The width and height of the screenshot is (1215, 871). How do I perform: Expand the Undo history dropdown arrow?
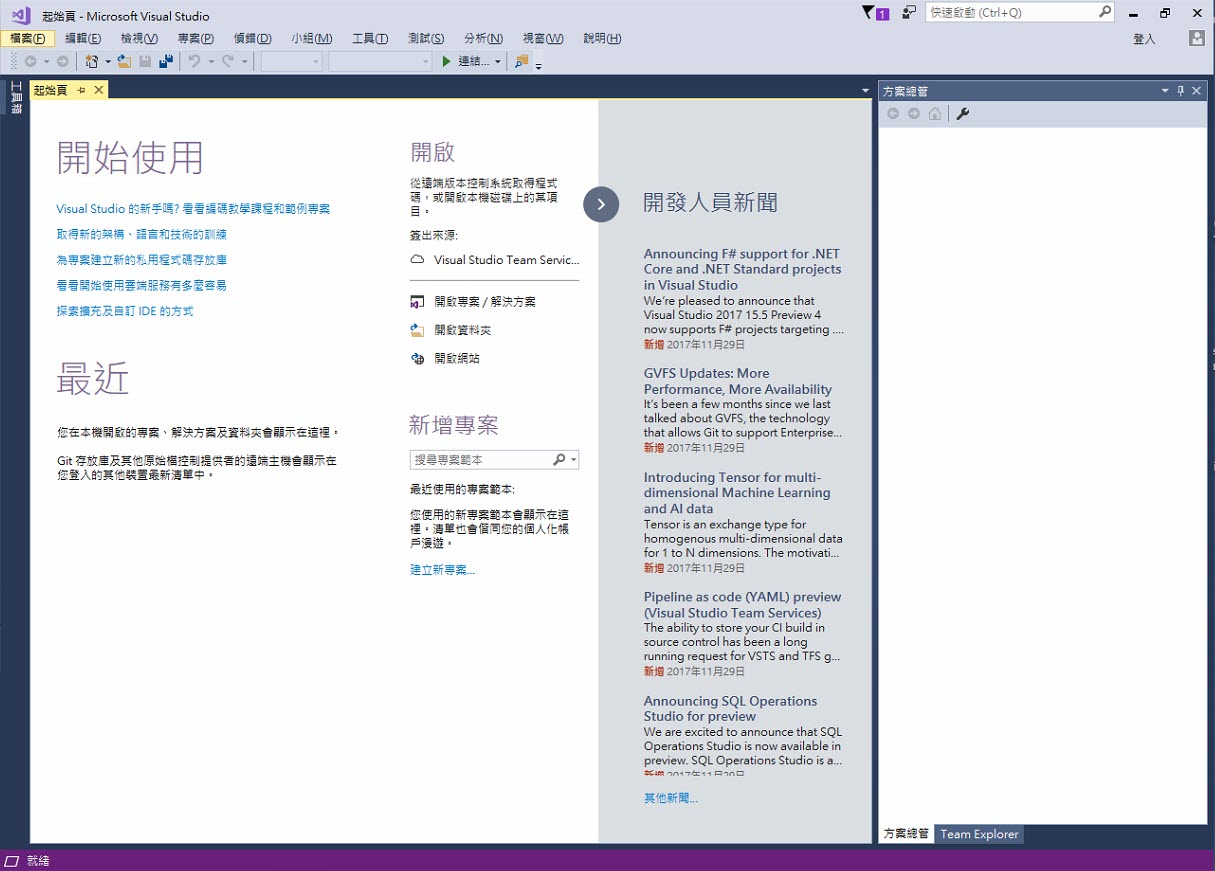point(211,62)
